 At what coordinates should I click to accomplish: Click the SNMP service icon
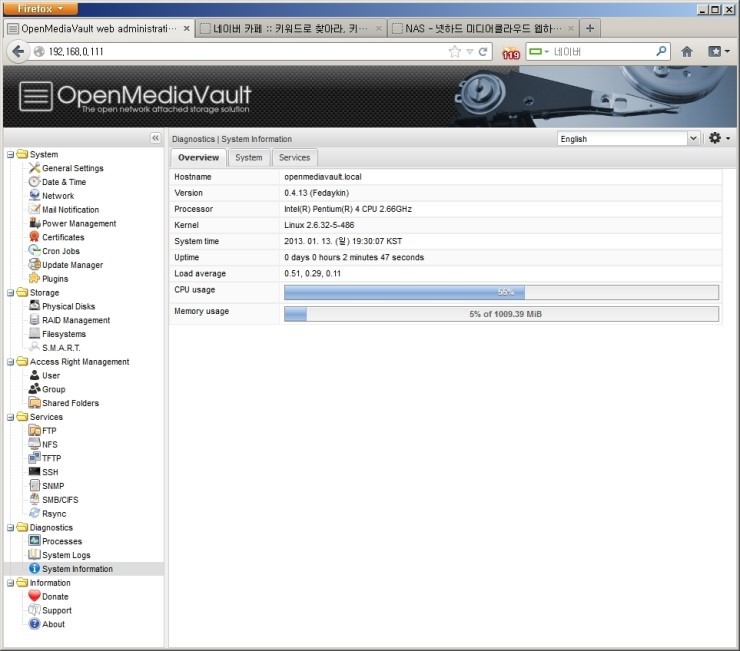34,485
